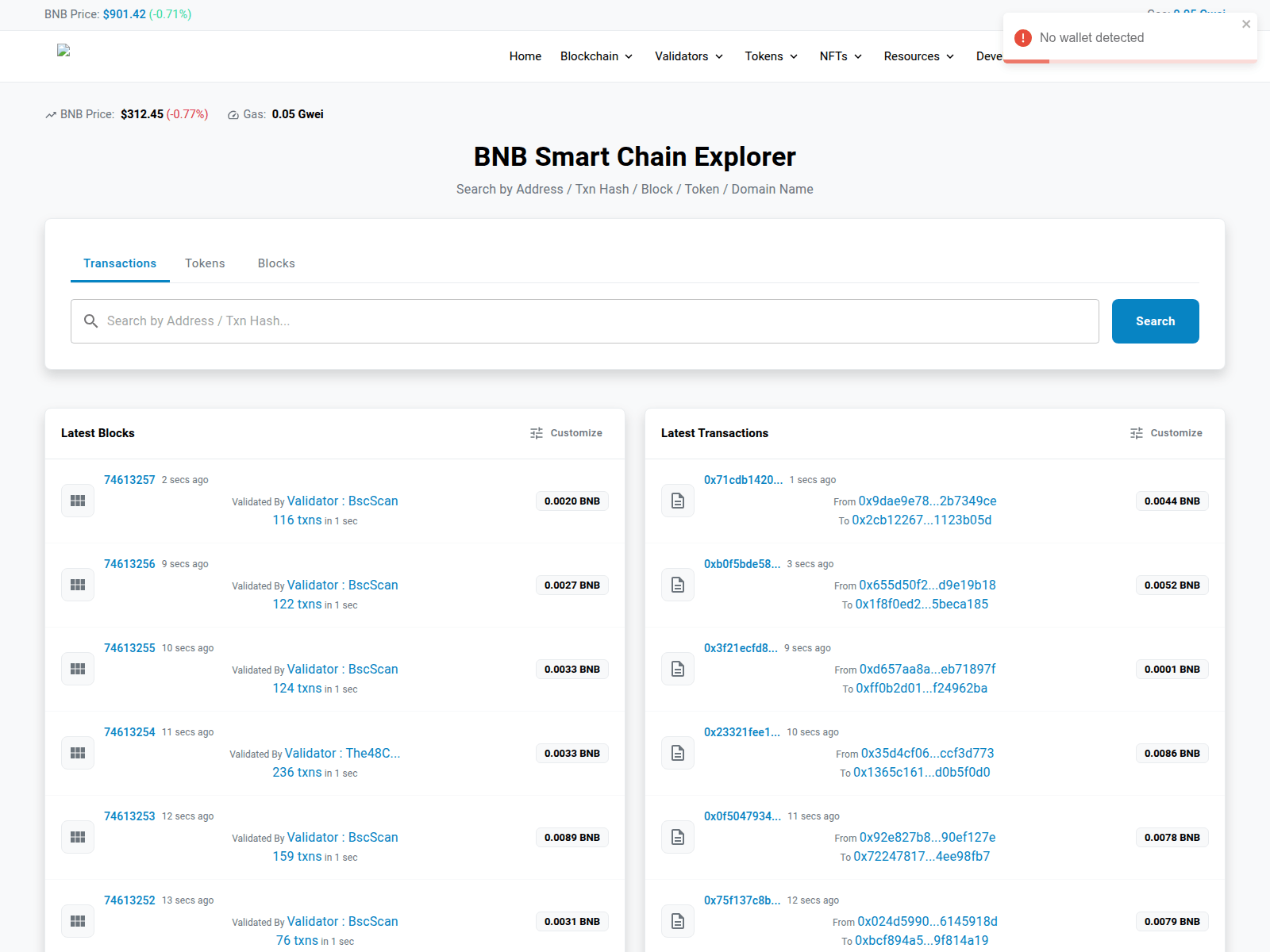Click the document icon beside transaction 0x23321fee1

click(x=678, y=753)
